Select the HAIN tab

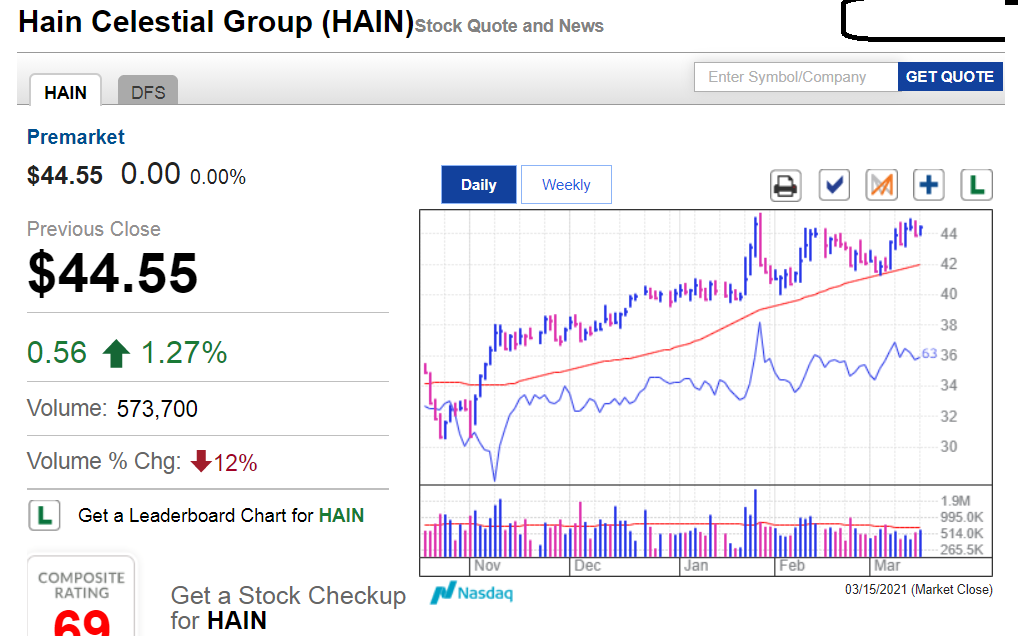[66, 90]
